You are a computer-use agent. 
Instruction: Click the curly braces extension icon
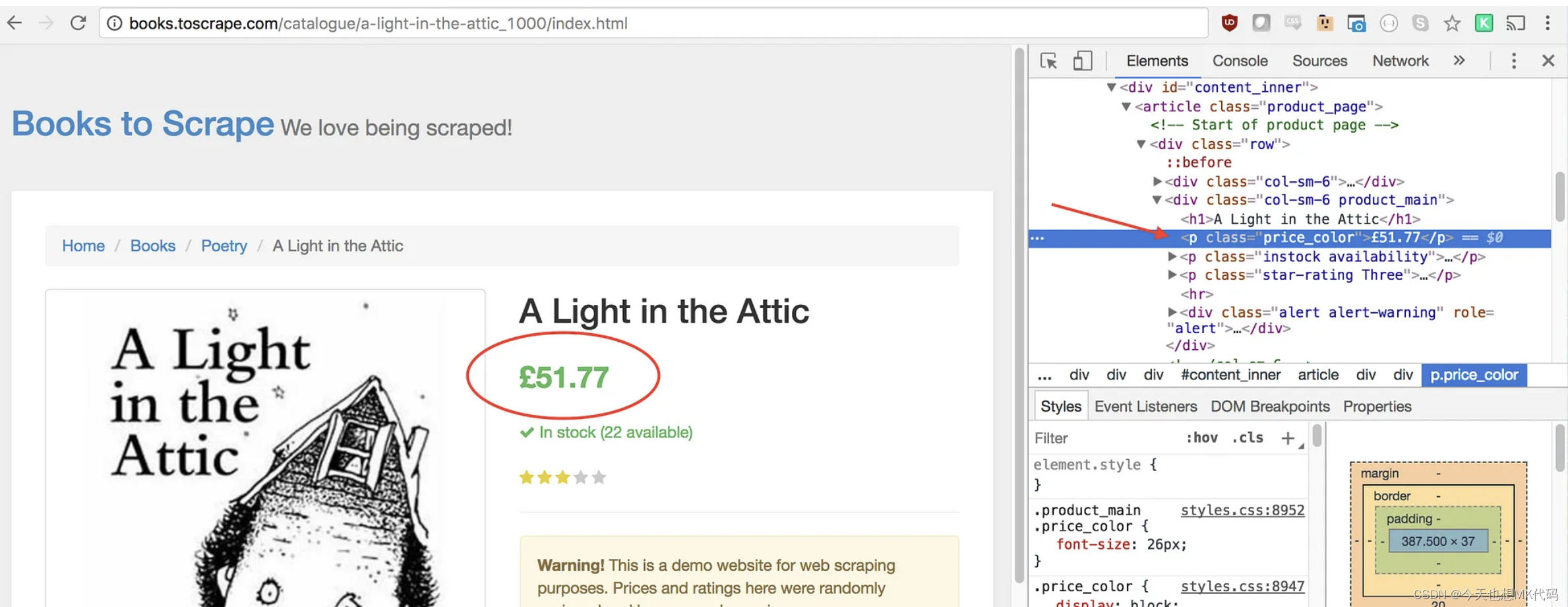tap(1389, 23)
